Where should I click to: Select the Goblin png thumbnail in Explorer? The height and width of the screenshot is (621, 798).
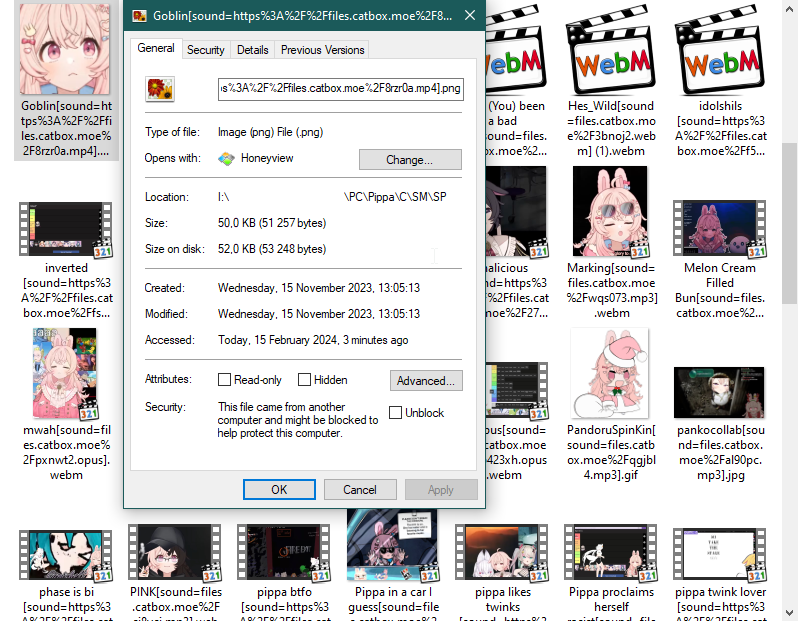click(x=65, y=49)
